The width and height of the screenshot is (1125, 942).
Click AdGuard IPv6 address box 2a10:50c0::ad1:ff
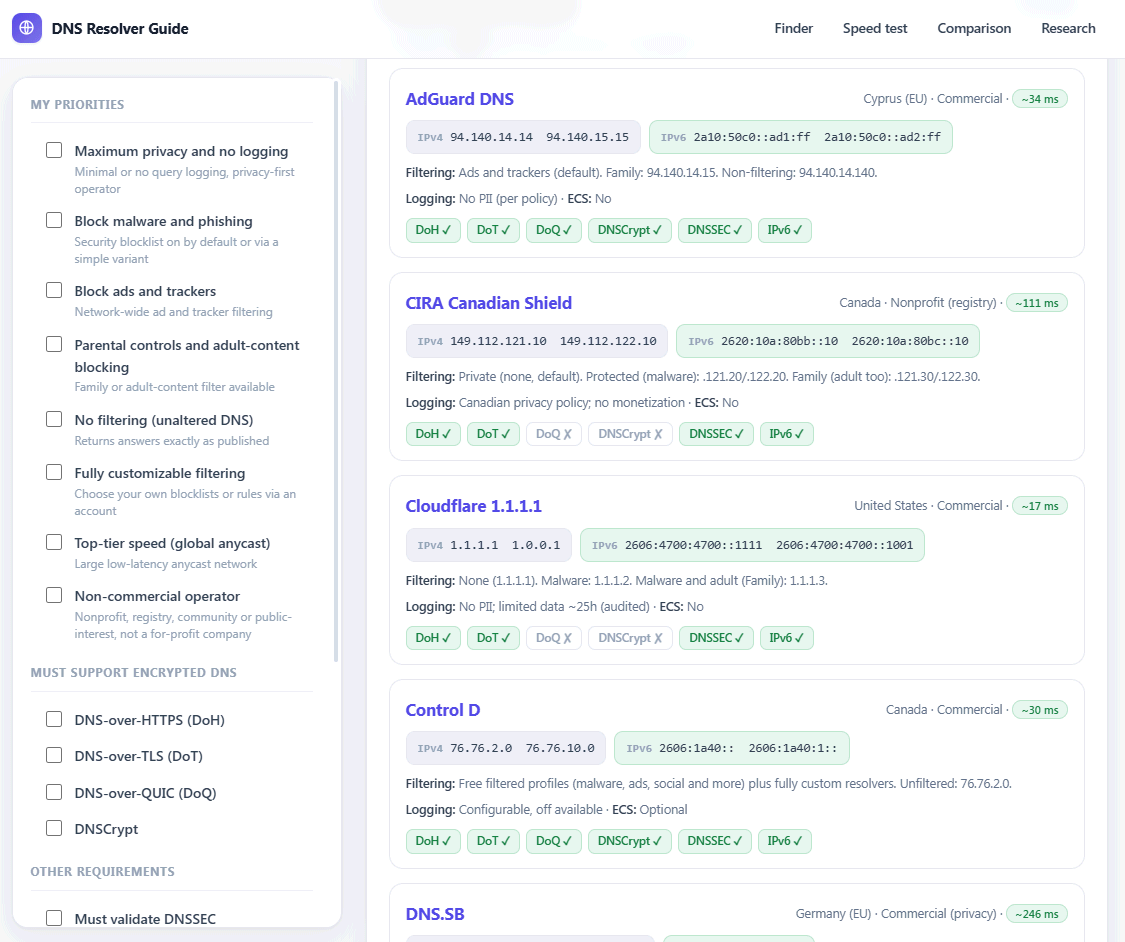pyautogui.click(x=801, y=137)
